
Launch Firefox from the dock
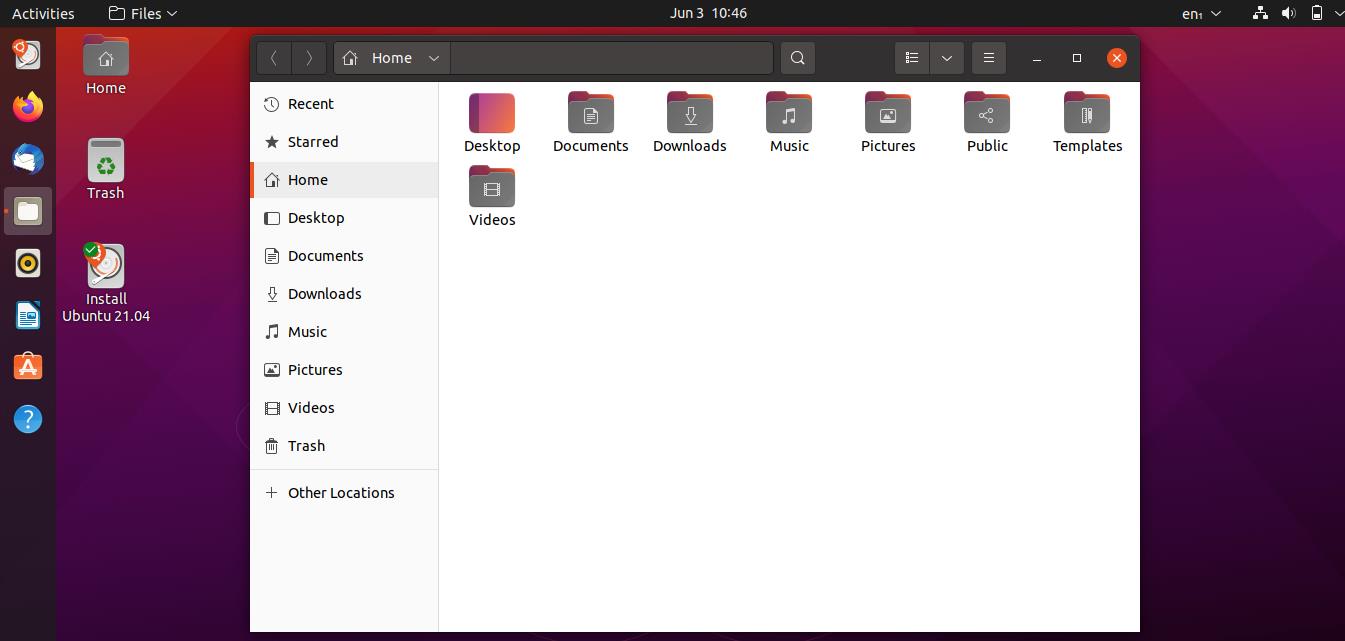coord(28,106)
